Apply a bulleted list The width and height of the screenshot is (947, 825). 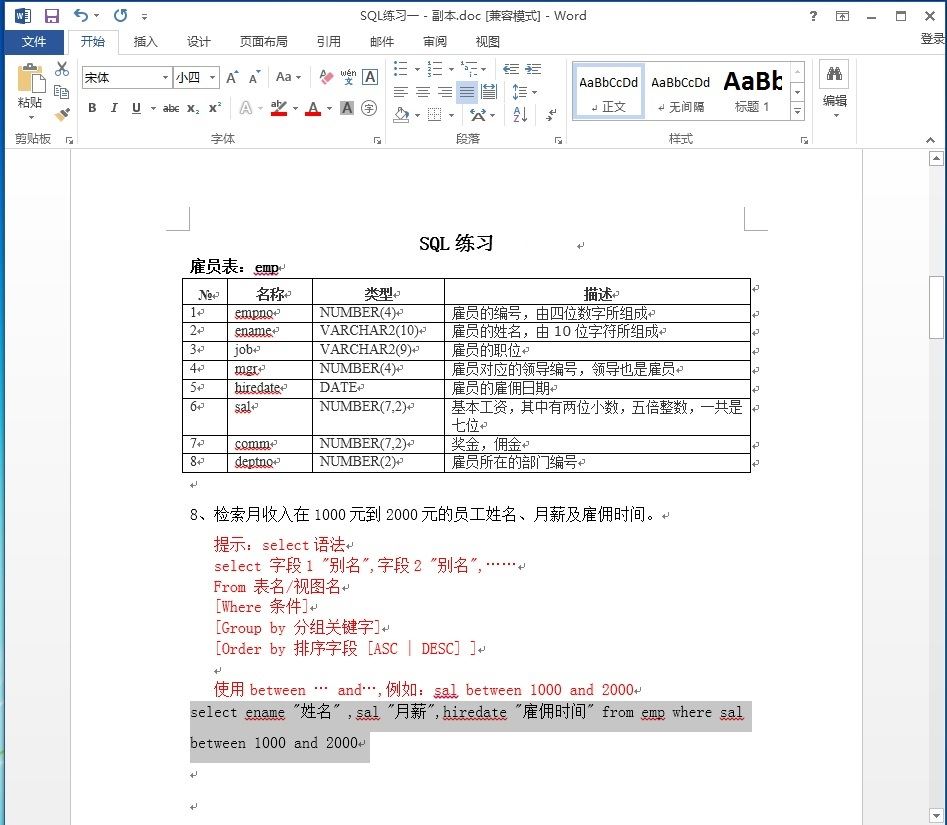point(401,68)
